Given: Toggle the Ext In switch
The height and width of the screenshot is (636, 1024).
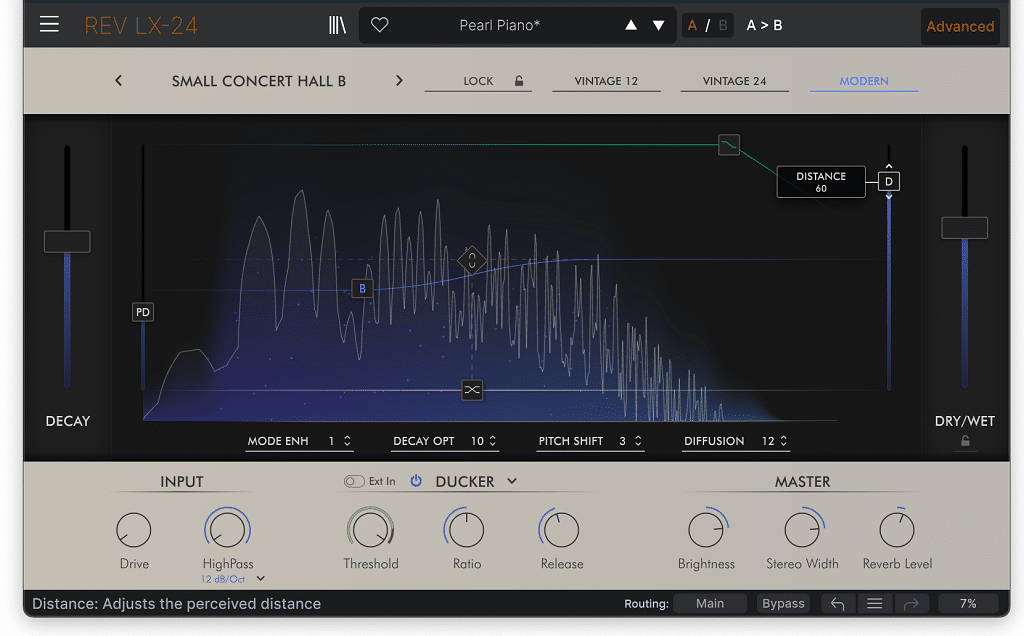Looking at the screenshot, I should 354,481.
